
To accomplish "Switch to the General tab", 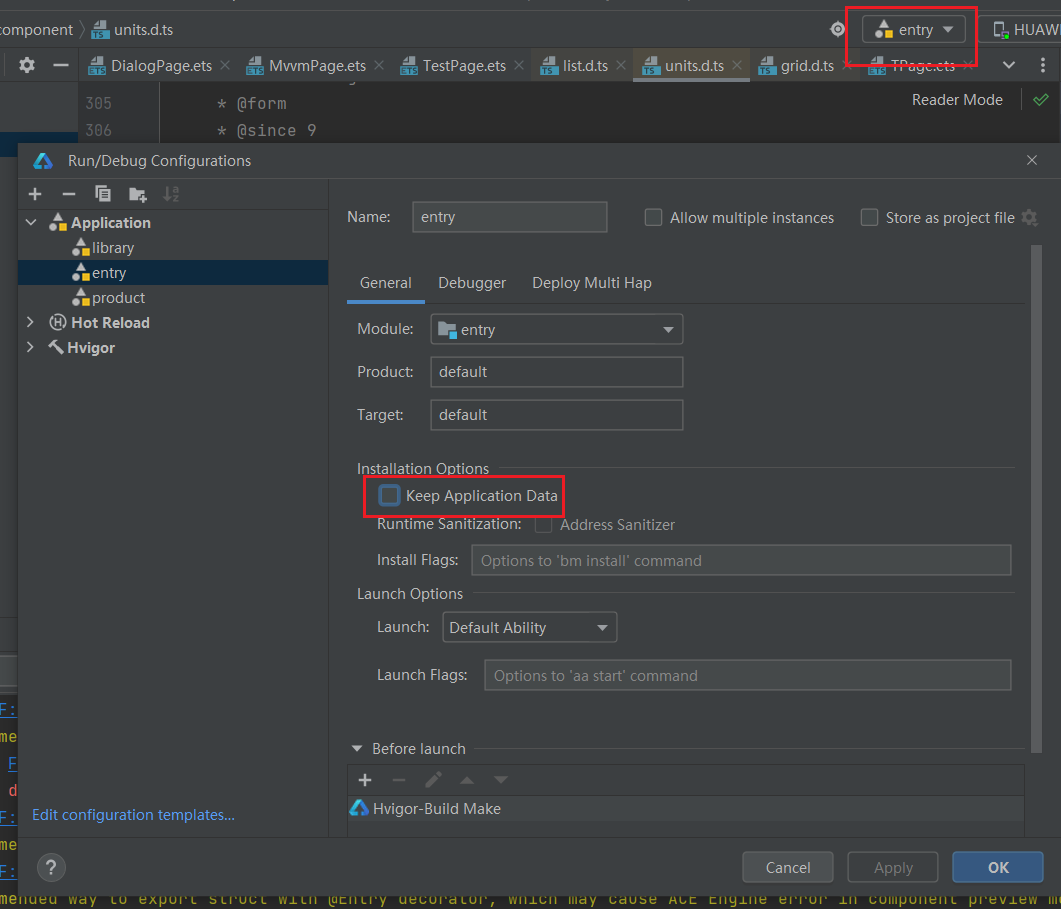I will pyautogui.click(x=386, y=283).
